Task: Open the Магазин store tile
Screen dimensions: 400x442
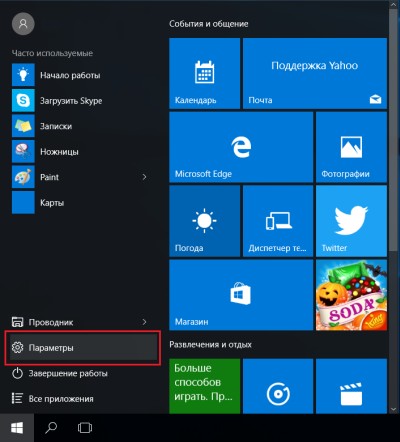Action: point(241,295)
